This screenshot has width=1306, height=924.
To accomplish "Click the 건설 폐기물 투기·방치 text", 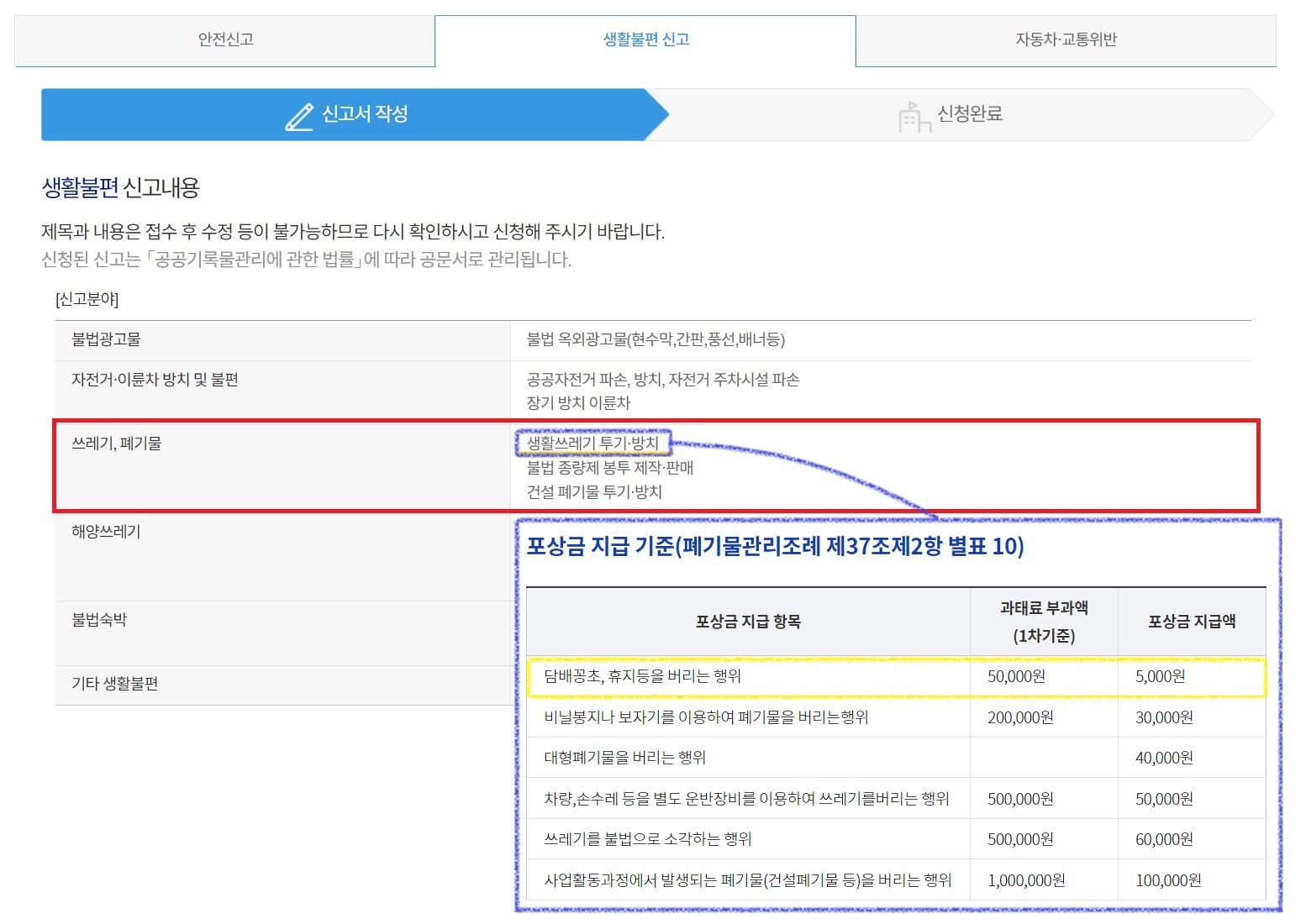I will coord(594,492).
